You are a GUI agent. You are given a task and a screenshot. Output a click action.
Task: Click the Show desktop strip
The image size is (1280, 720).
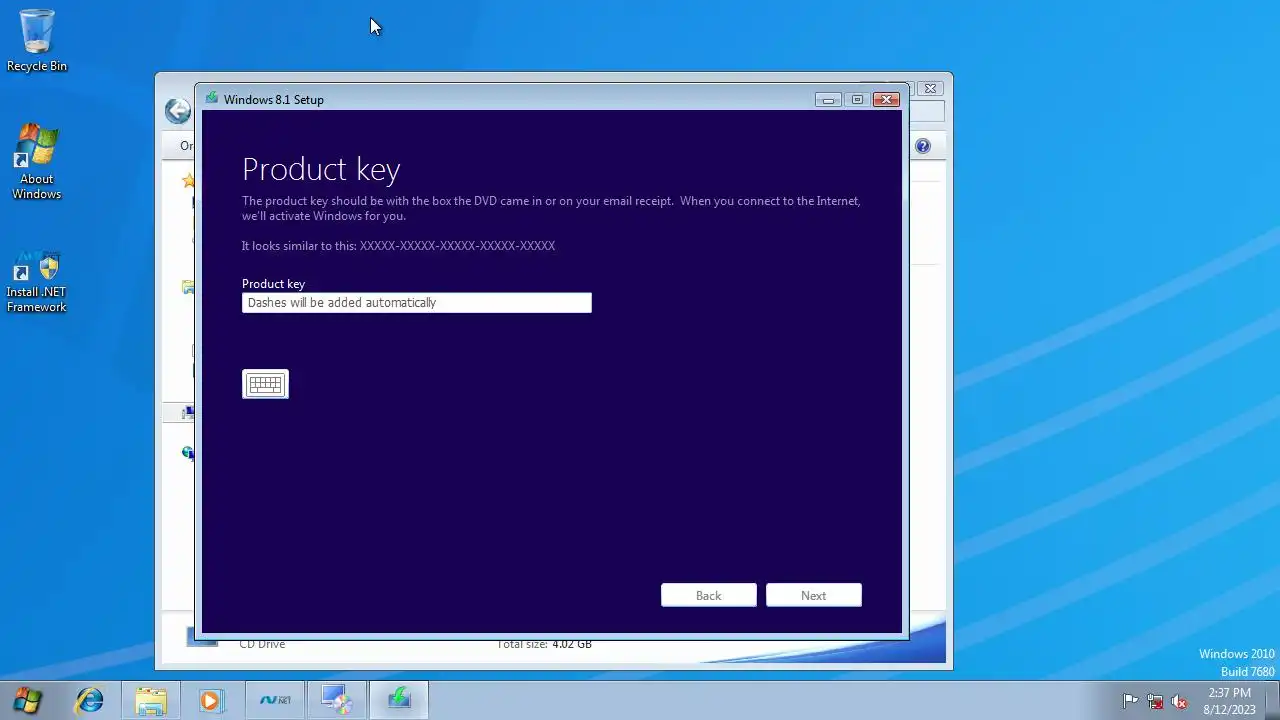1272,700
